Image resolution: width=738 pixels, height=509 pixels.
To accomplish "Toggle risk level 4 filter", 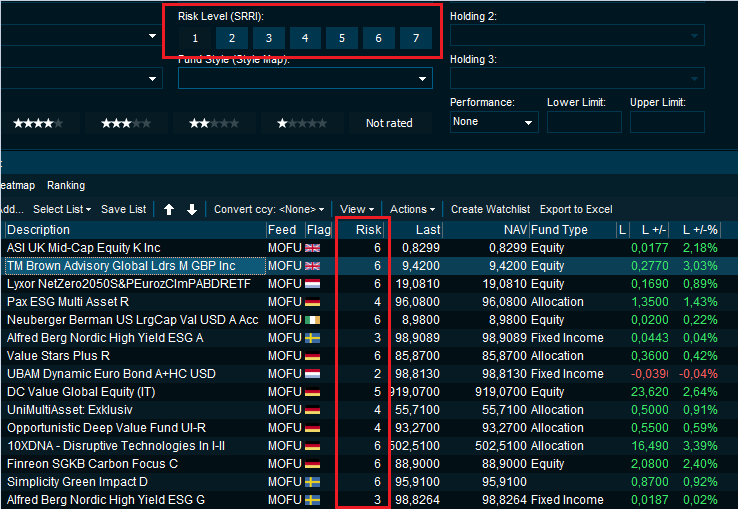I will tap(305, 38).
